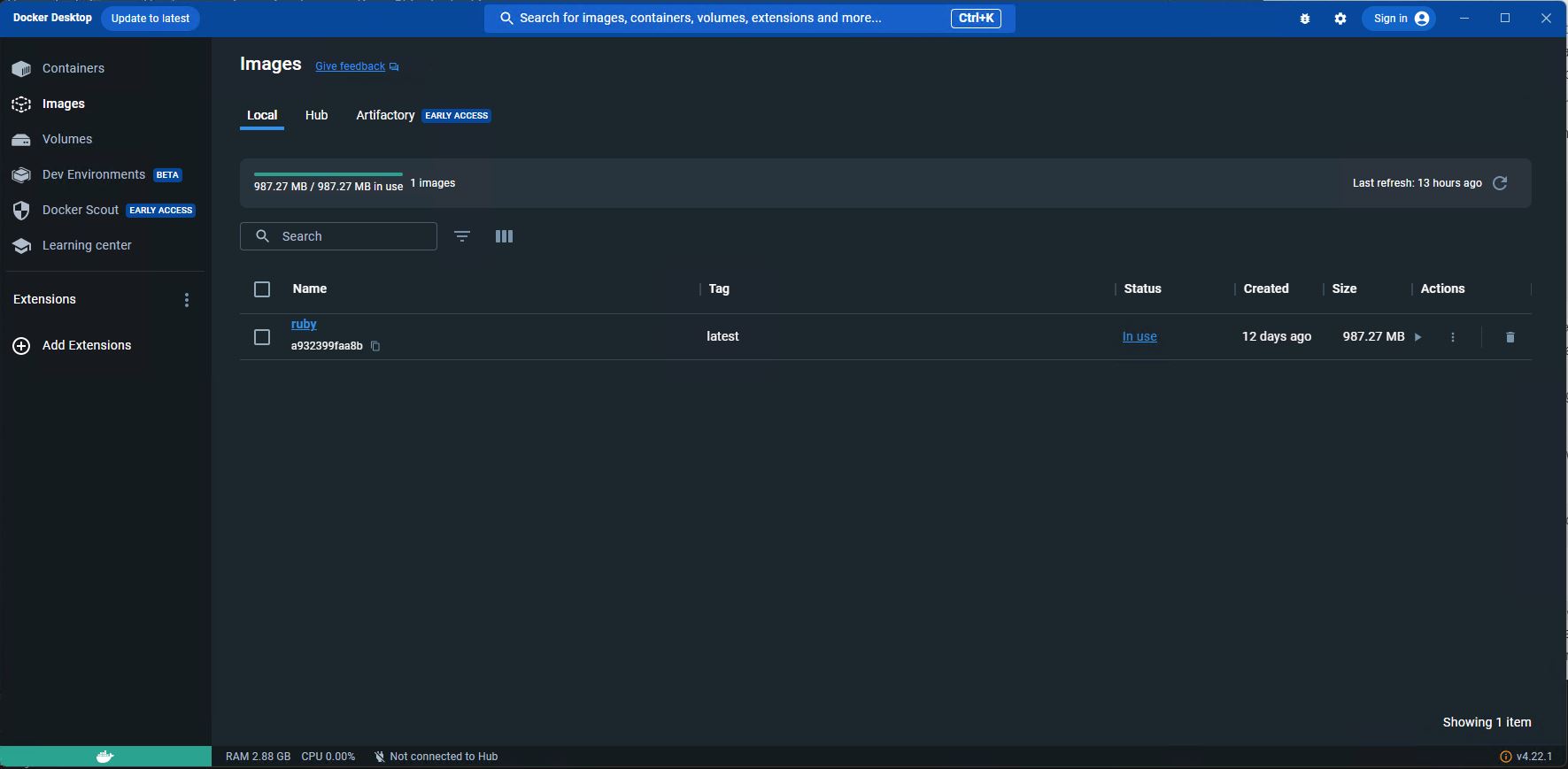Minimize the Docker Desktop window
This screenshot has height=769, width=1568.
[x=1464, y=19]
